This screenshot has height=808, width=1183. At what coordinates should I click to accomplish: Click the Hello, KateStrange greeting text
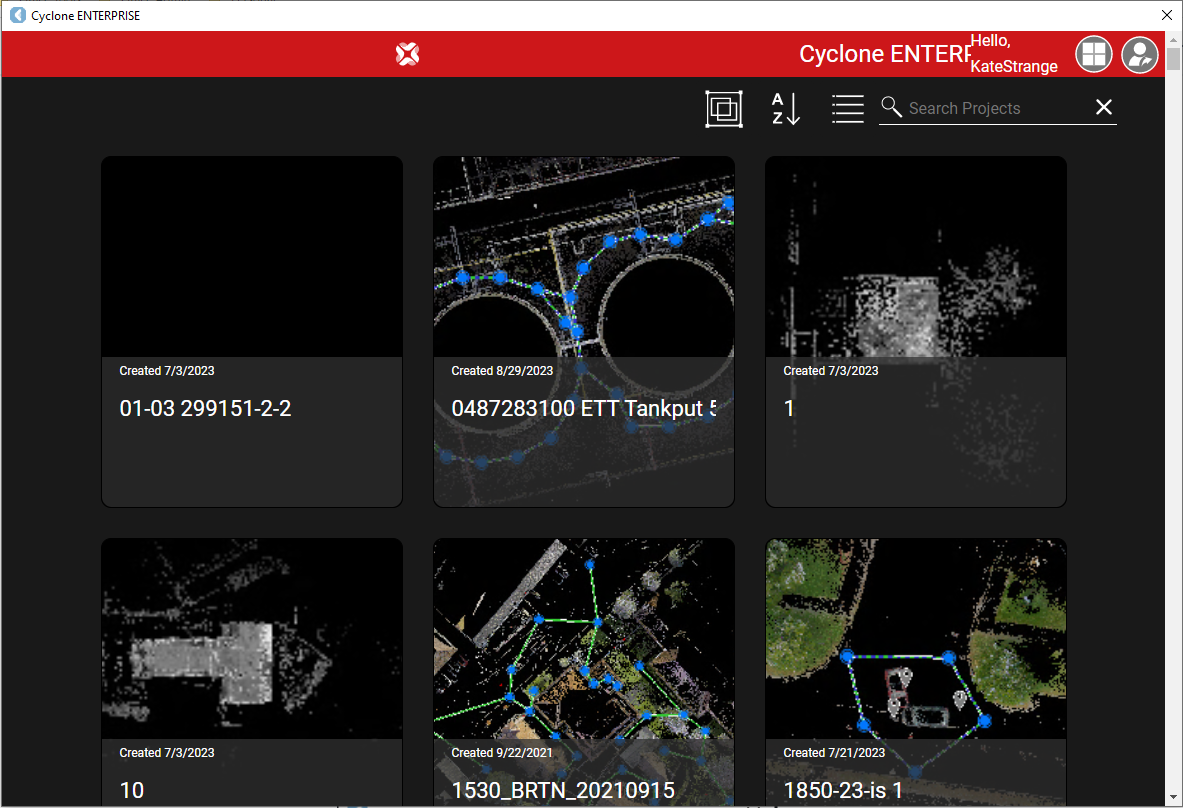pos(1013,54)
